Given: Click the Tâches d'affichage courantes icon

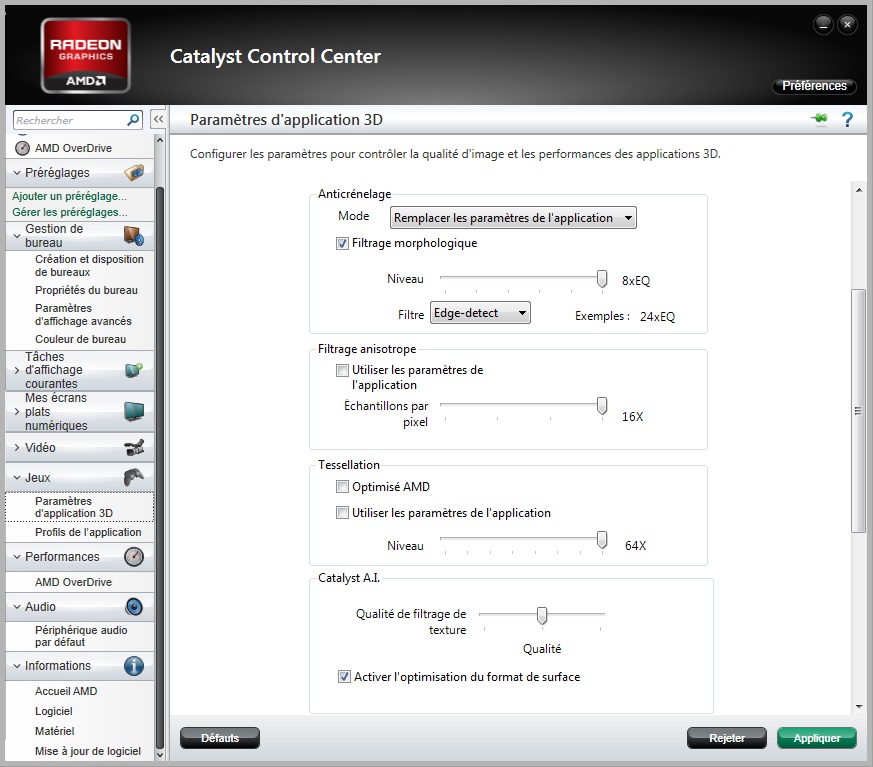Looking at the screenshot, I should click(x=134, y=370).
